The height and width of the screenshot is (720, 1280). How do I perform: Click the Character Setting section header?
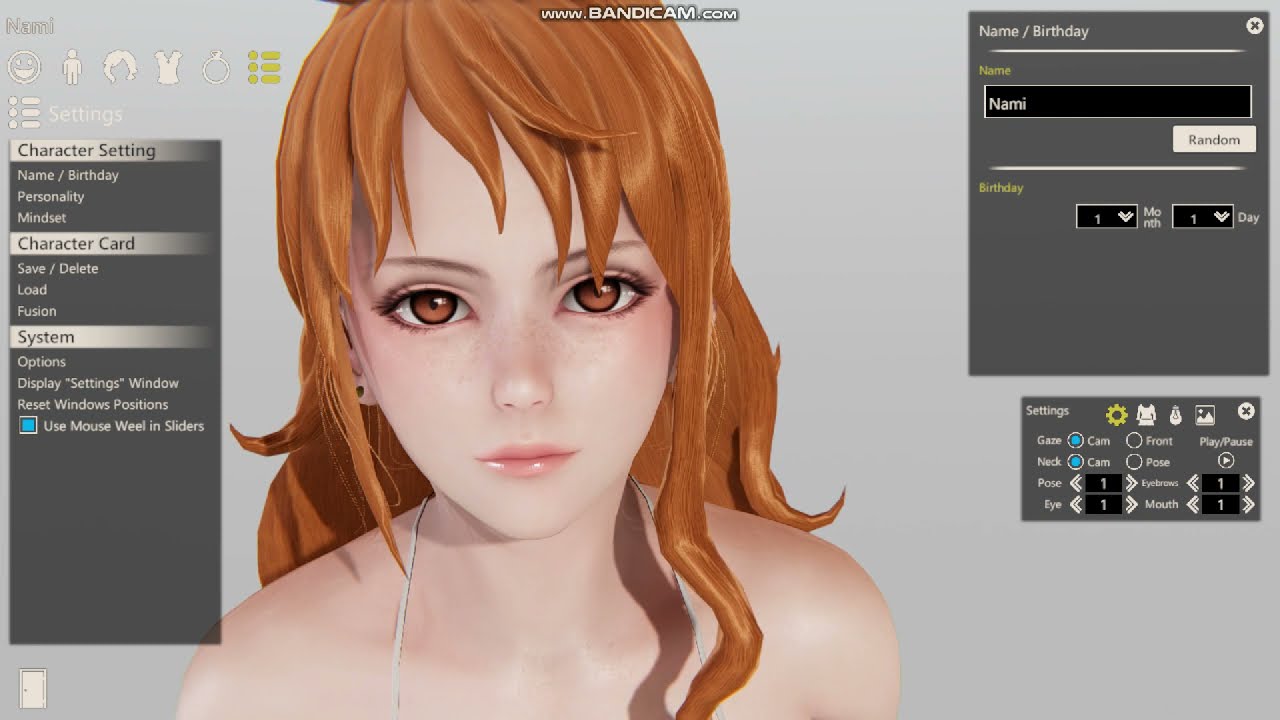click(115, 150)
